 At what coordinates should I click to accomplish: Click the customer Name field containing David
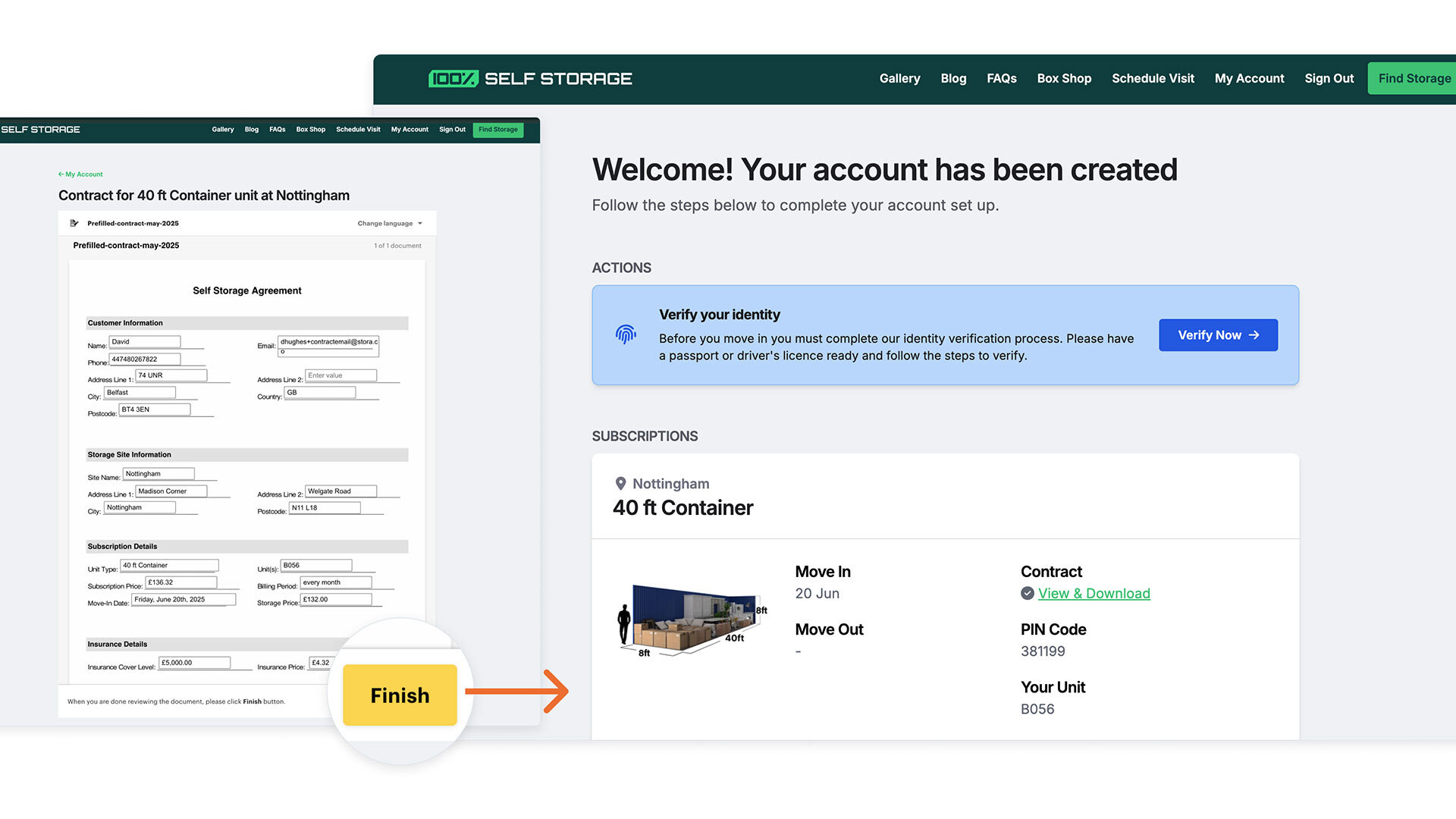144,342
